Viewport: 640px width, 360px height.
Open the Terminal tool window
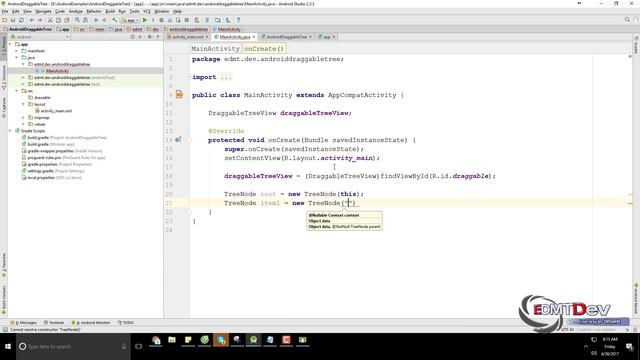tap(54, 322)
